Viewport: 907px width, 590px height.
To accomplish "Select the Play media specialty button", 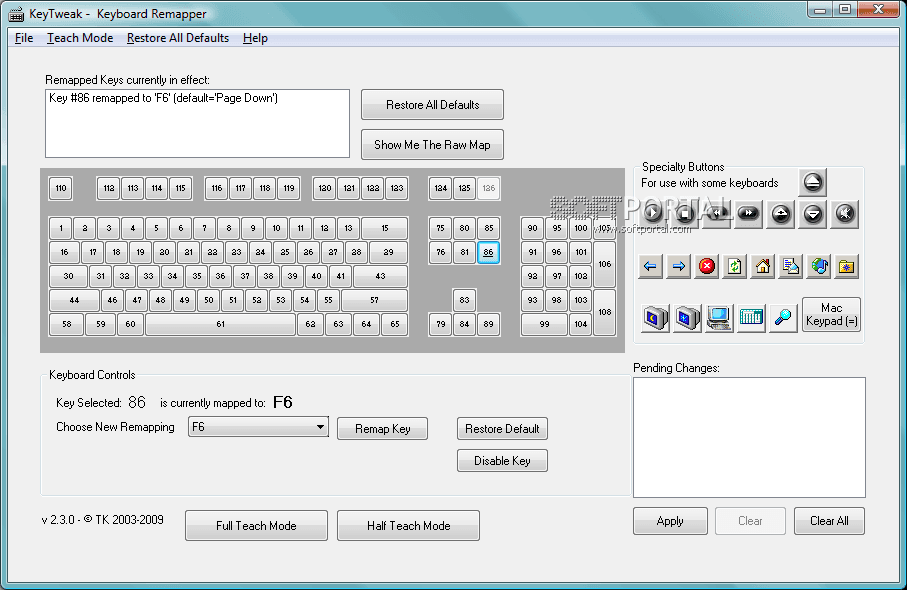I will pyautogui.click(x=652, y=214).
